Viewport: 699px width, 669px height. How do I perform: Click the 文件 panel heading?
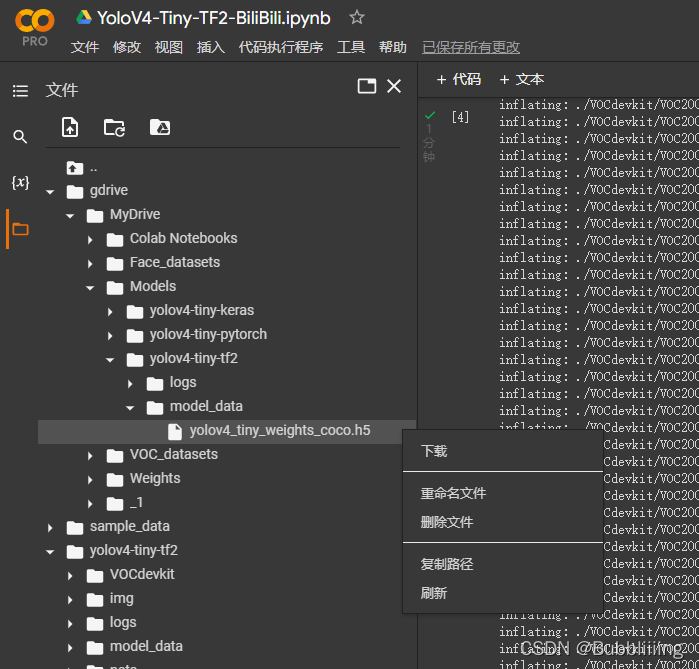pyautogui.click(x=62, y=90)
